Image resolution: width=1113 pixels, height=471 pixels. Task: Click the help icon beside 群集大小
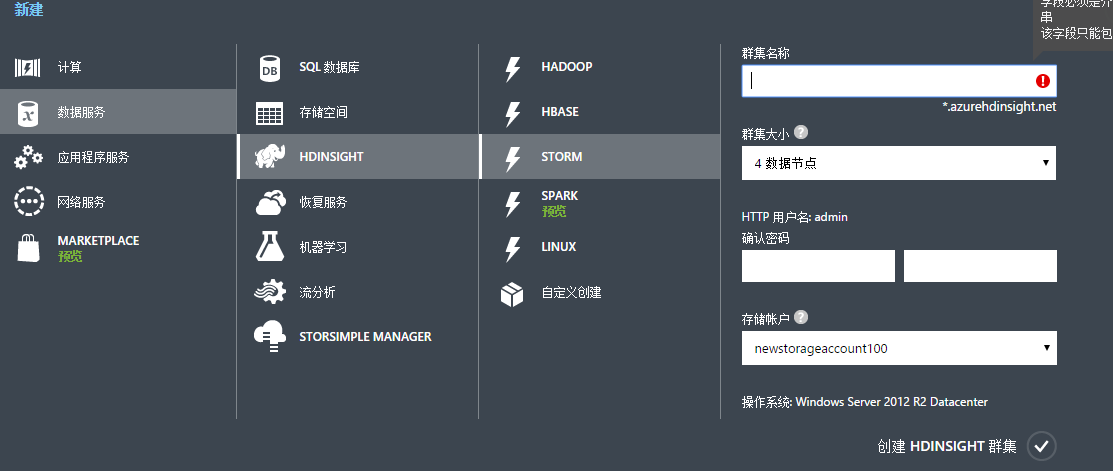pyautogui.click(x=801, y=132)
